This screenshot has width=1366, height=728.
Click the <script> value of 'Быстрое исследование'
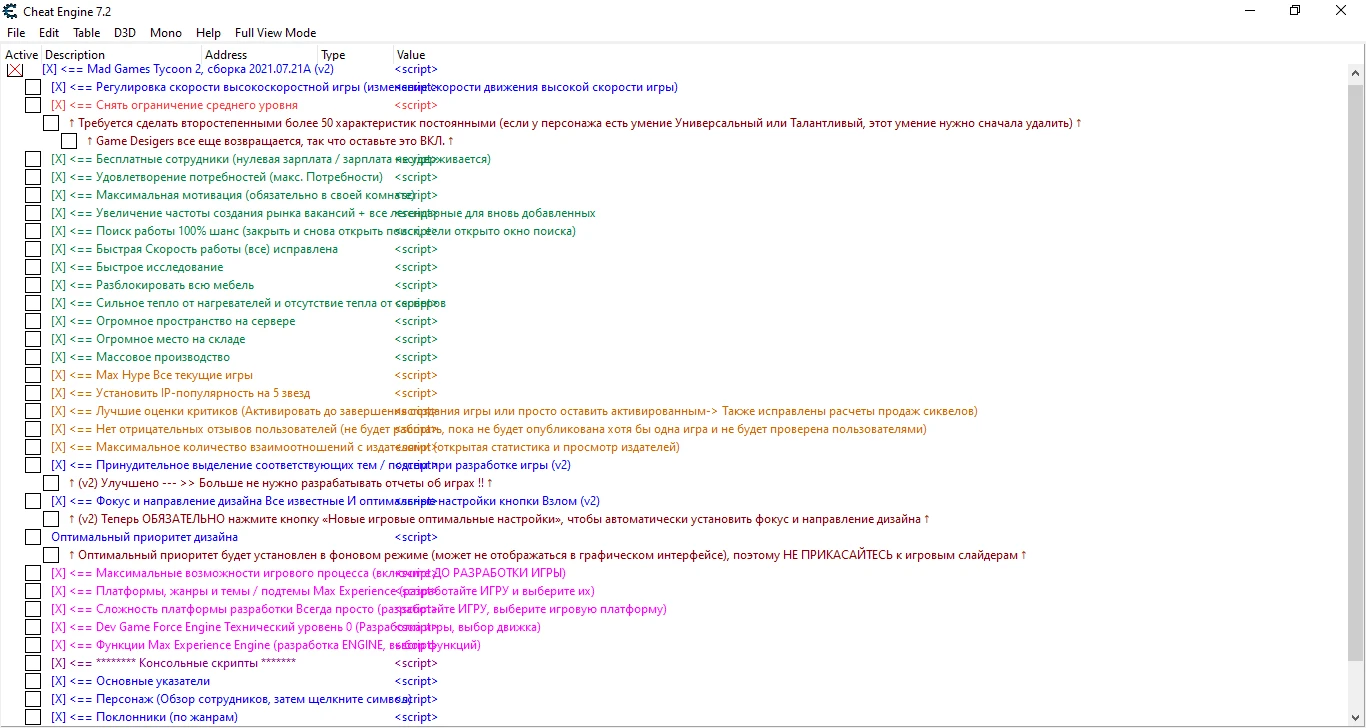[x=416, y=268]
